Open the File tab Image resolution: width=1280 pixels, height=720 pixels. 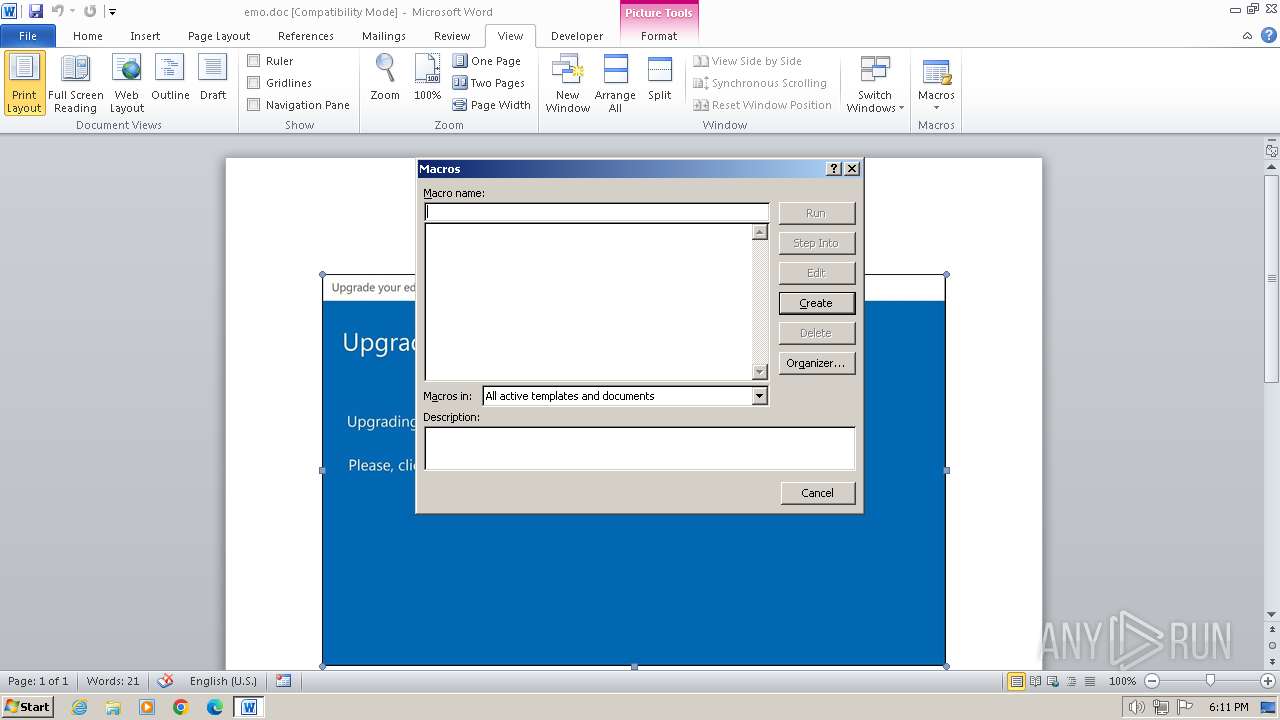pyautogui.click(x=28, y=36)
